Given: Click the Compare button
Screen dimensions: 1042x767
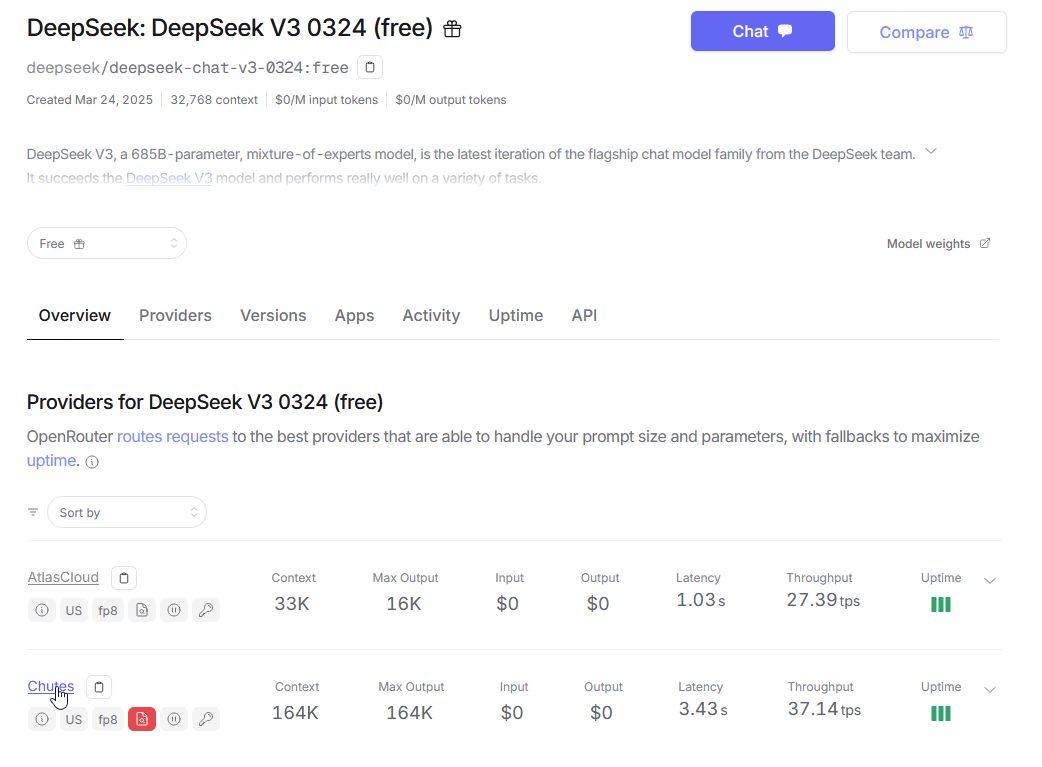Looking at the screenshot, I should 926,32.
